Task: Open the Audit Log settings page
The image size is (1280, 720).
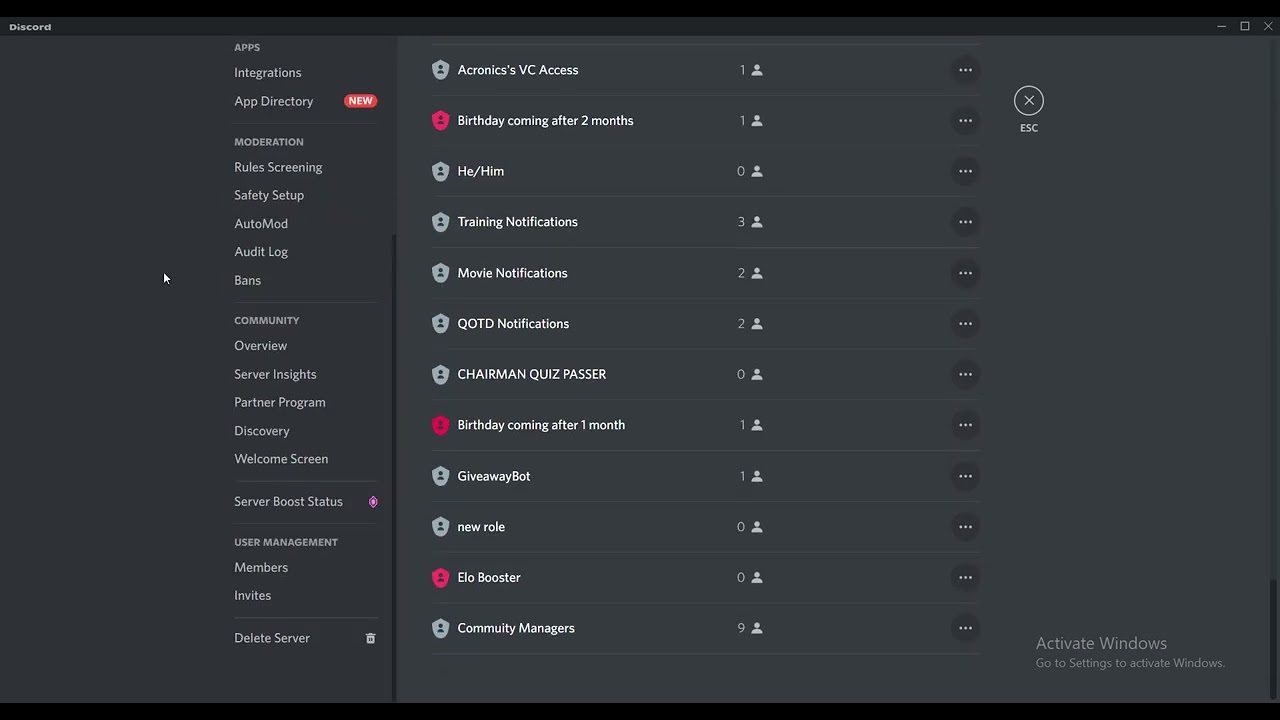Action: pyautogui.click(x=261, y=252)
